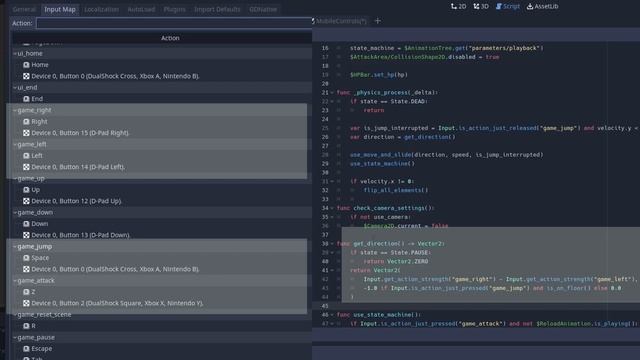Click the "$HPBar.set_hp(hp)" code line
The height and width of the screenshot is (360, 640).
point(378,75)
